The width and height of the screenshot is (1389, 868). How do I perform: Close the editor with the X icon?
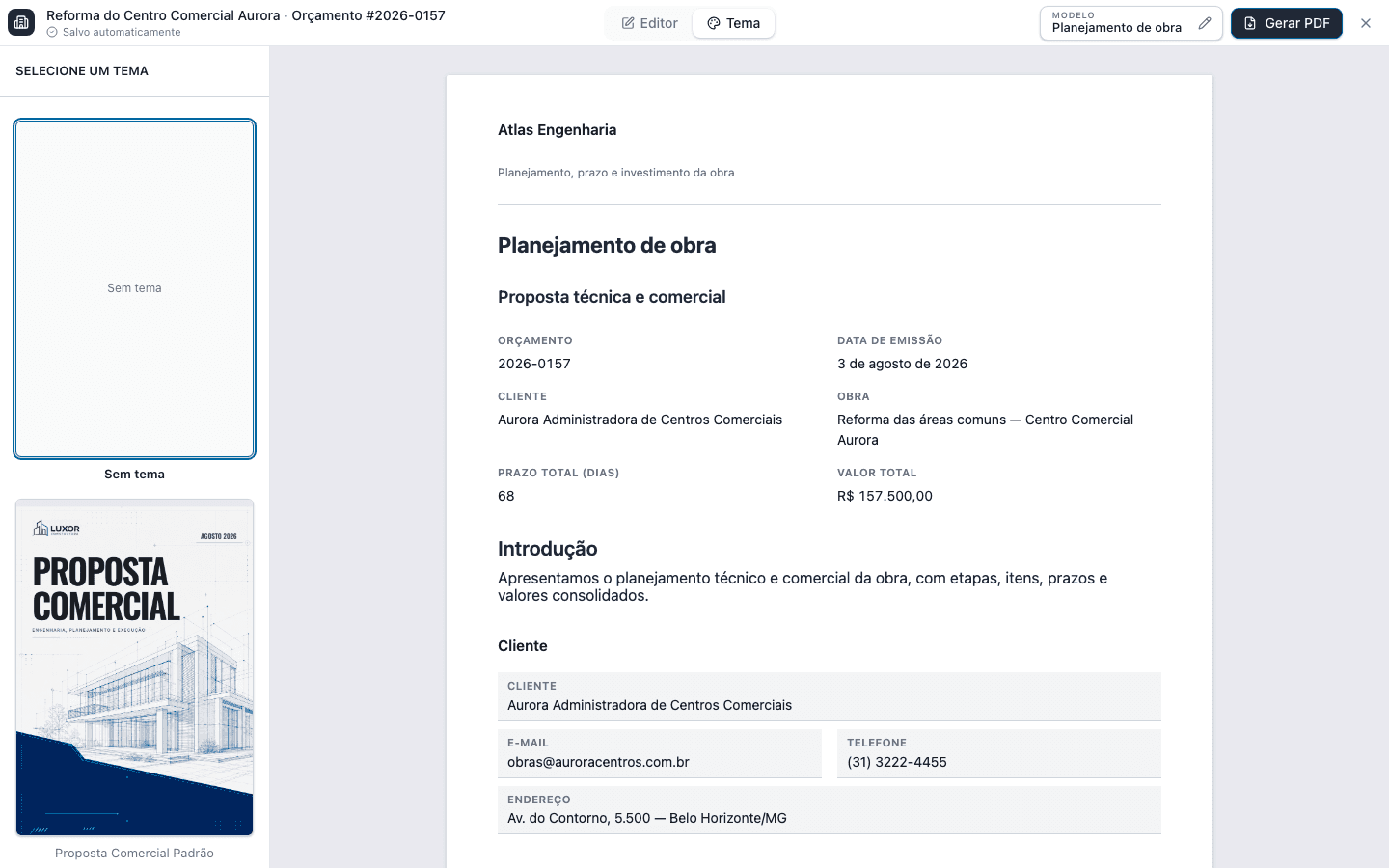(x=1366, y=23)
